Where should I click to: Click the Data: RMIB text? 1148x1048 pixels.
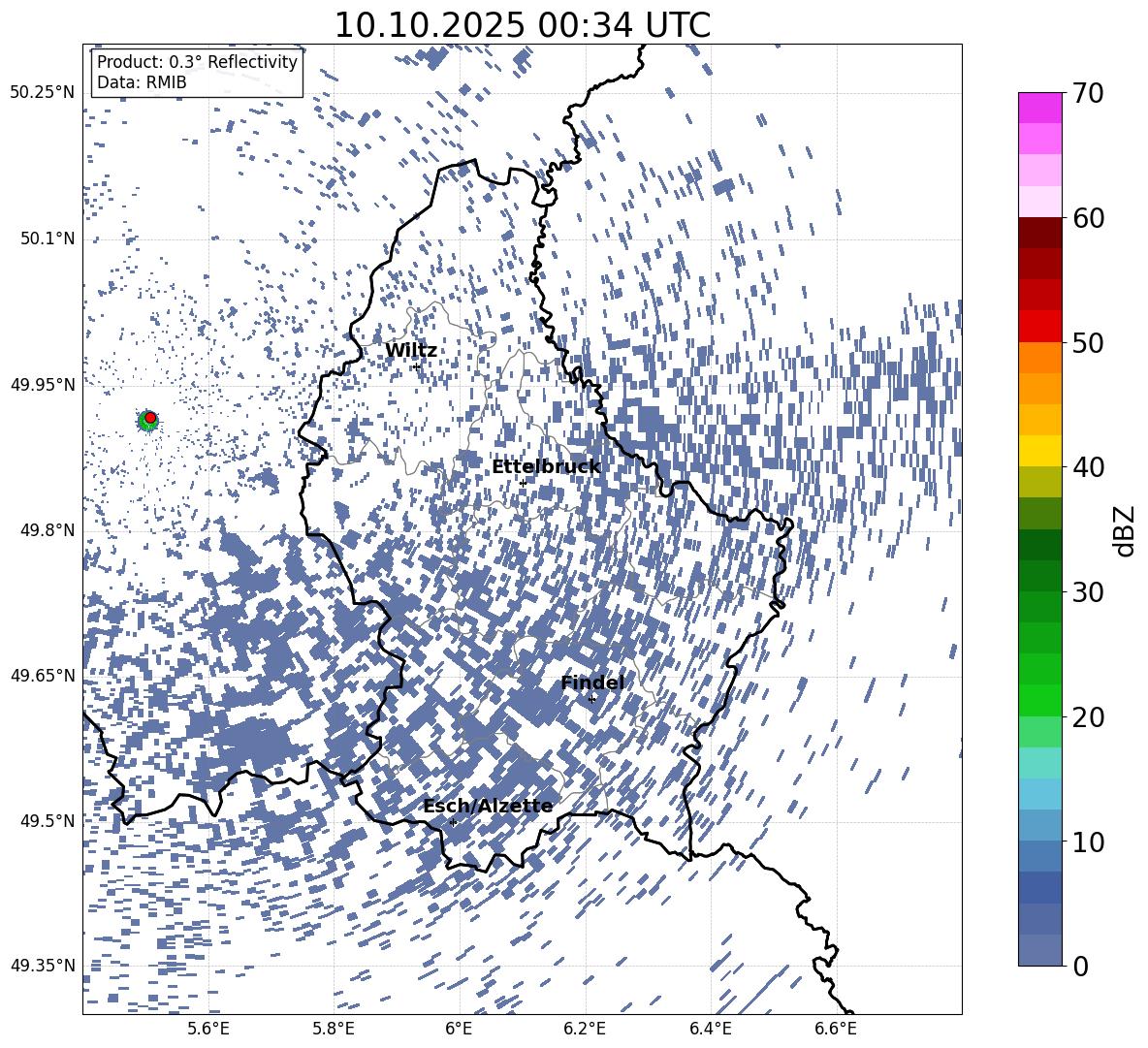pos(142,82)
